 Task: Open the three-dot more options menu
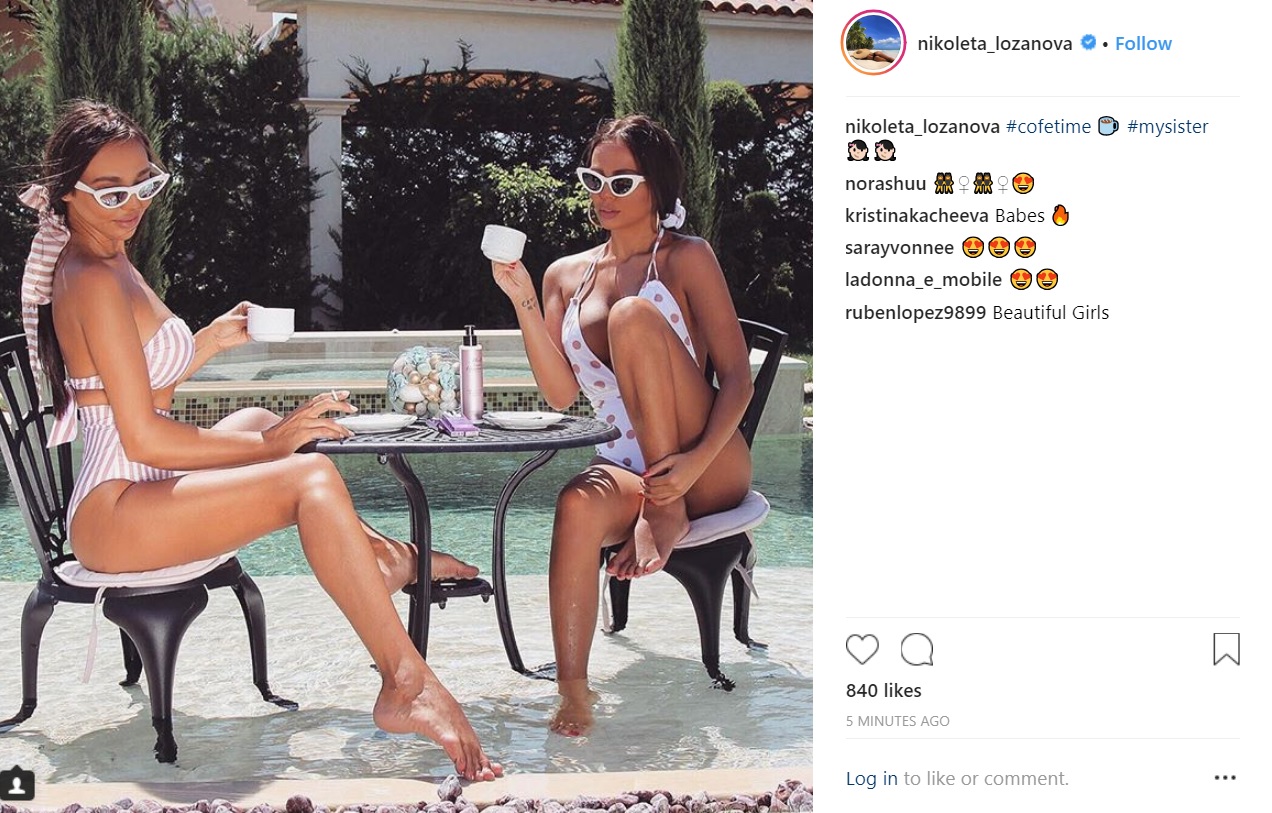coord(1225,778)
